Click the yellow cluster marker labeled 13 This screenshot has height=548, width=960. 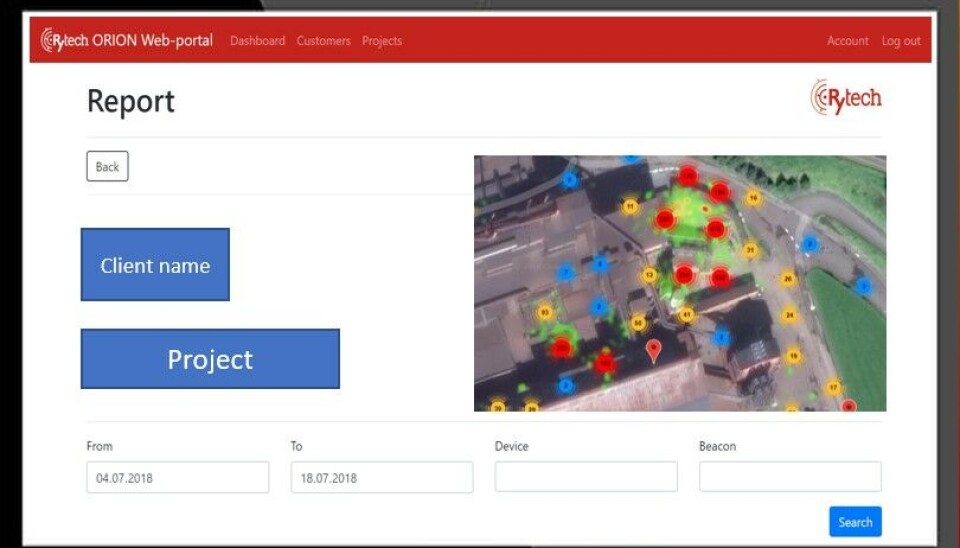point(650,274)
